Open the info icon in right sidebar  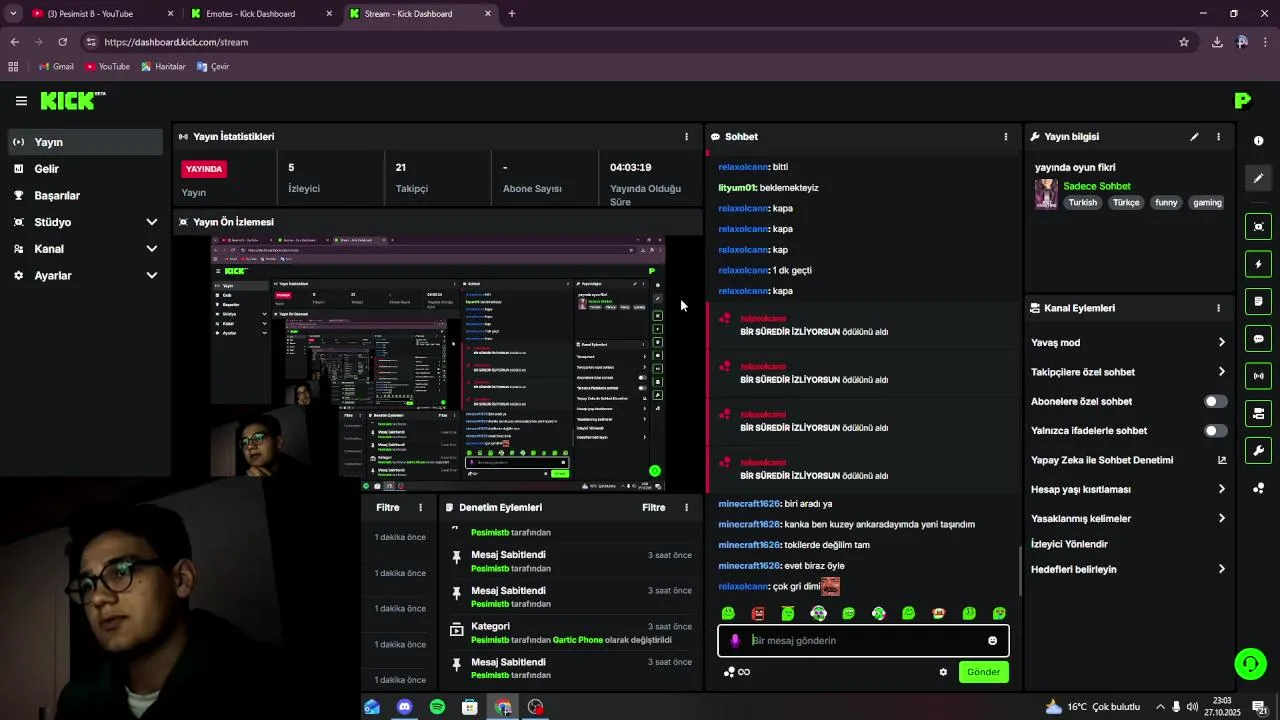(1258, 141)
